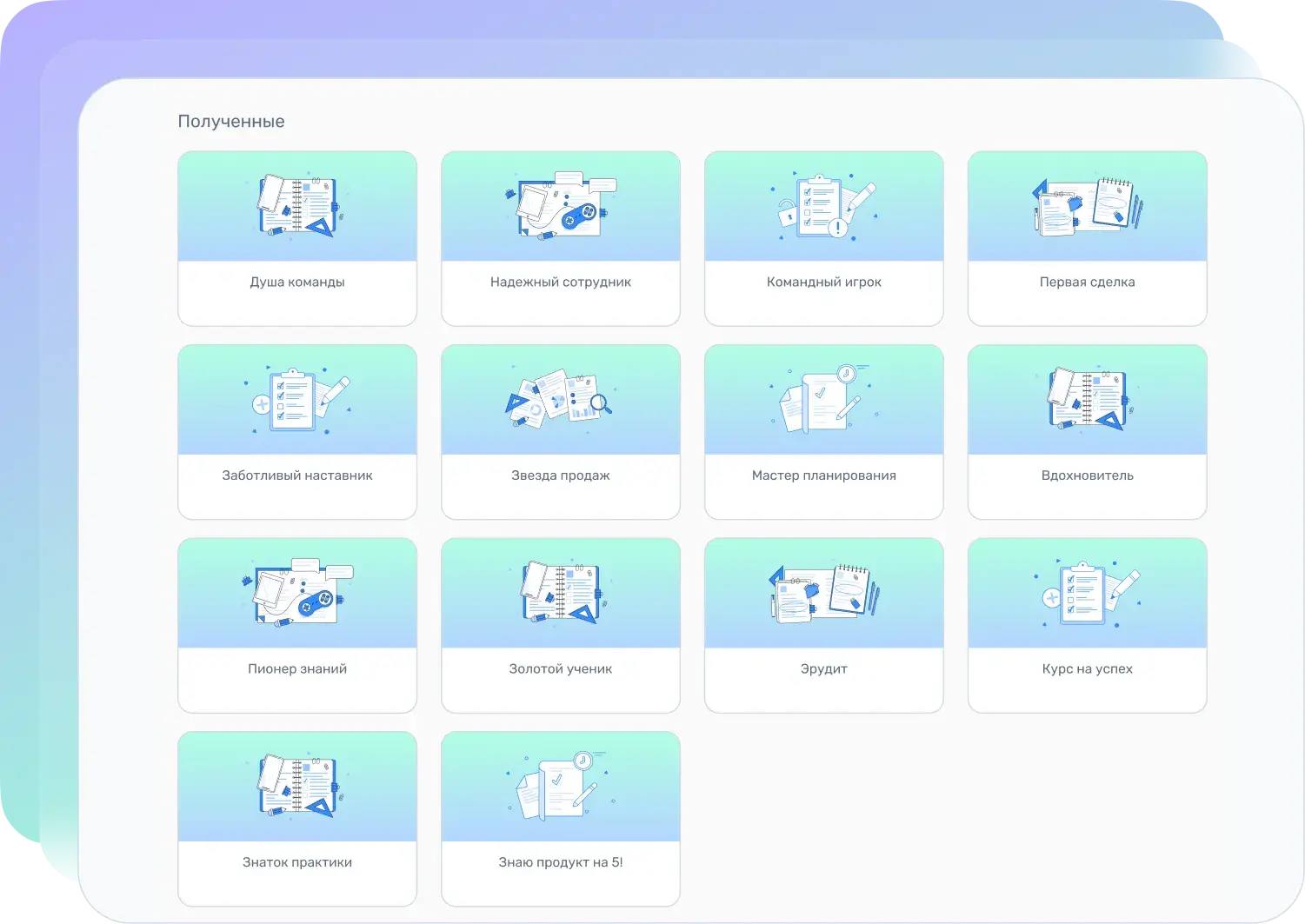
Task: Open the Знаток практики badge illustration
Action: (297, 787)
